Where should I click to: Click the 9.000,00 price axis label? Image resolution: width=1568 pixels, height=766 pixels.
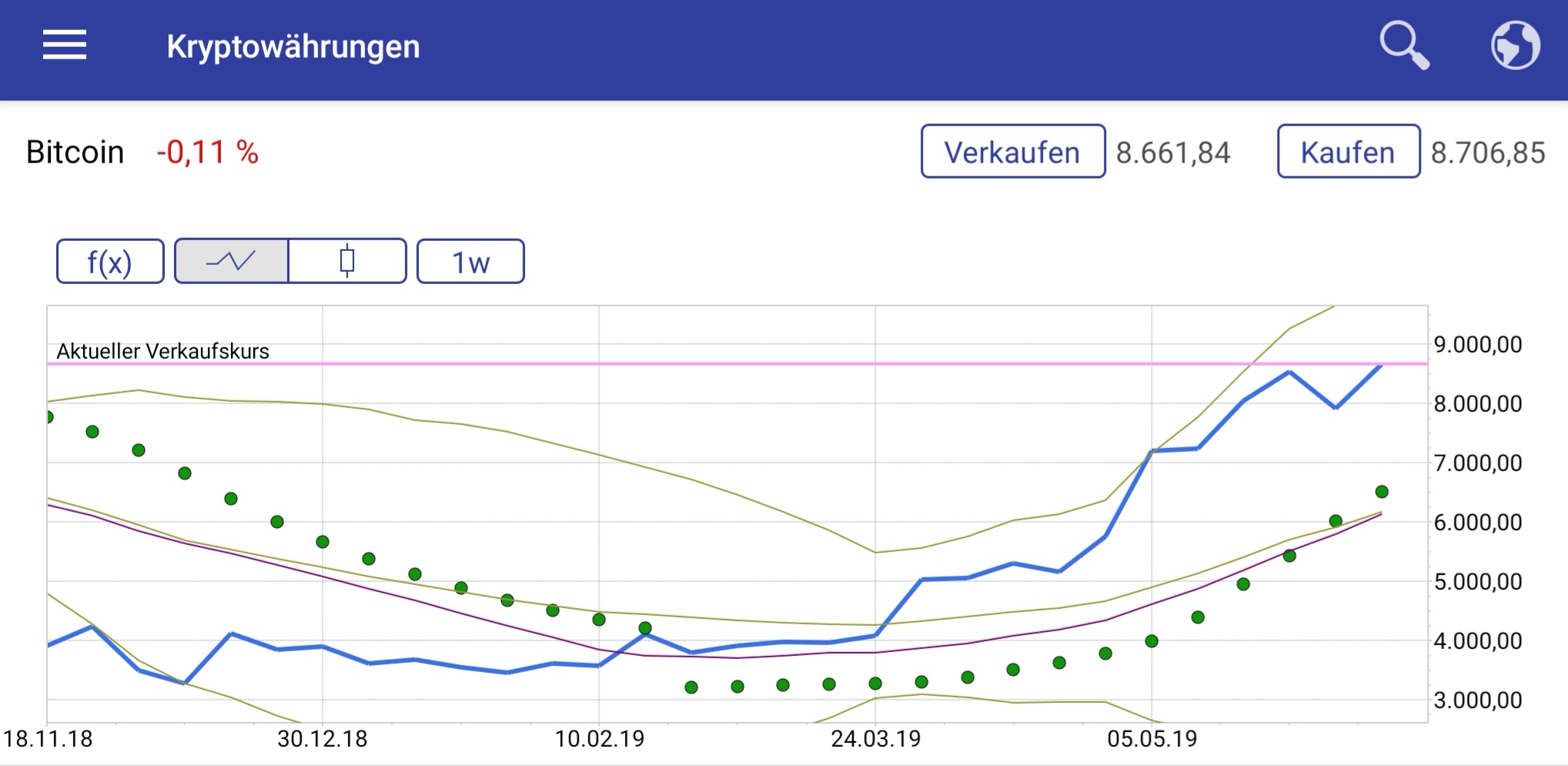(x=1477, y=345)
